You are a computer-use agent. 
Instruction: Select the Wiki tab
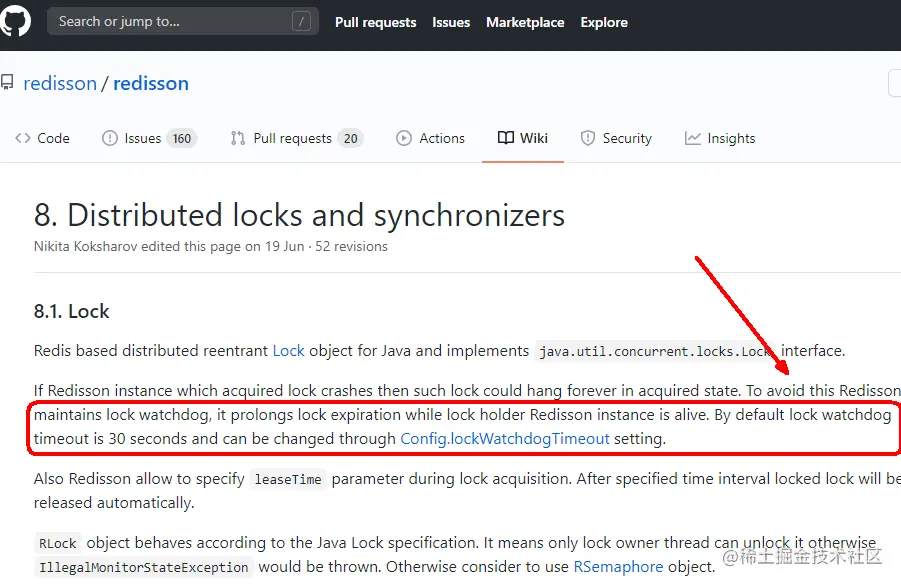(x=523, y=138)
